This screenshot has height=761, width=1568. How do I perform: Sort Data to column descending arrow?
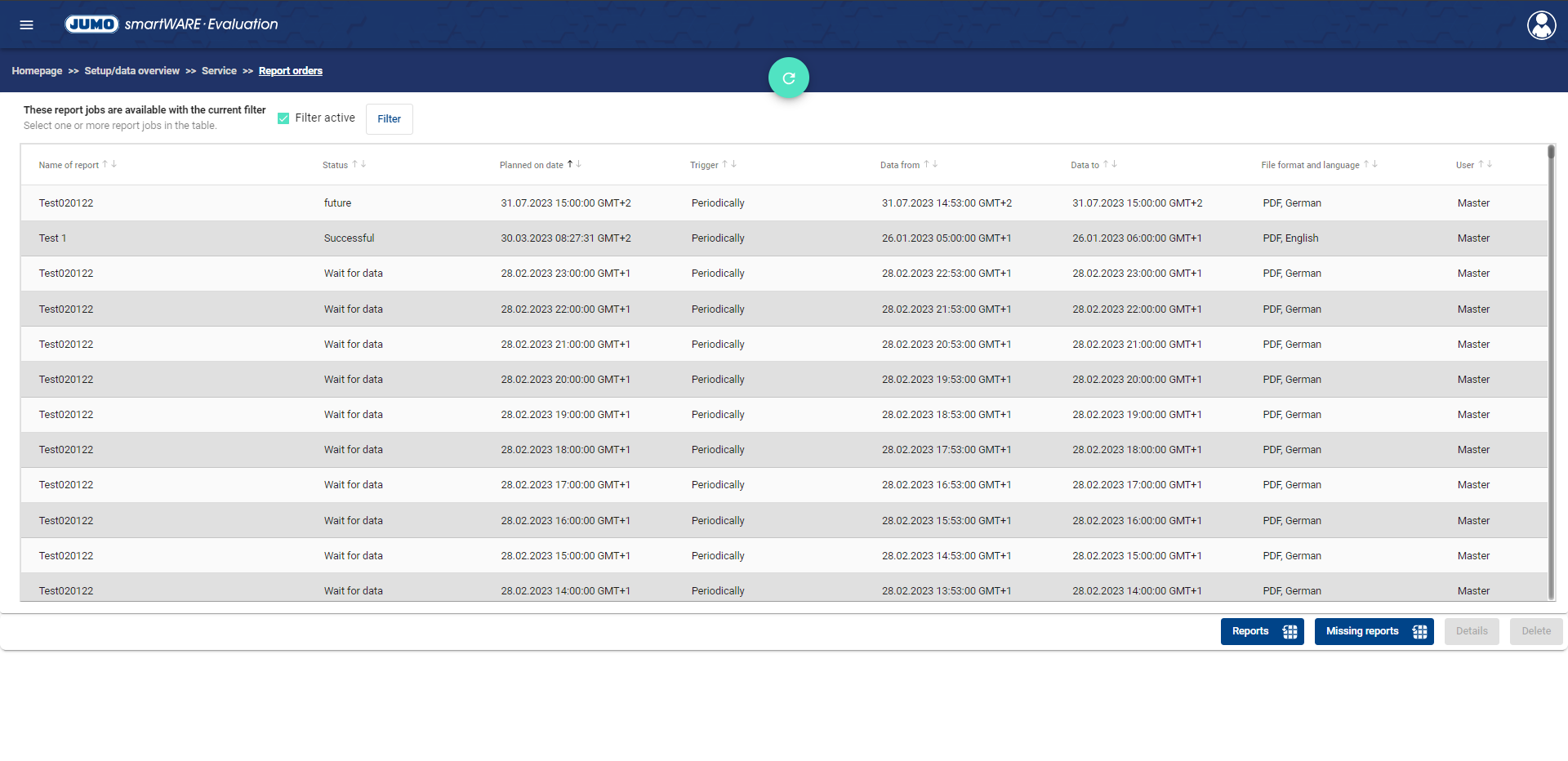pyautogui.click(x=1115, y=164)
